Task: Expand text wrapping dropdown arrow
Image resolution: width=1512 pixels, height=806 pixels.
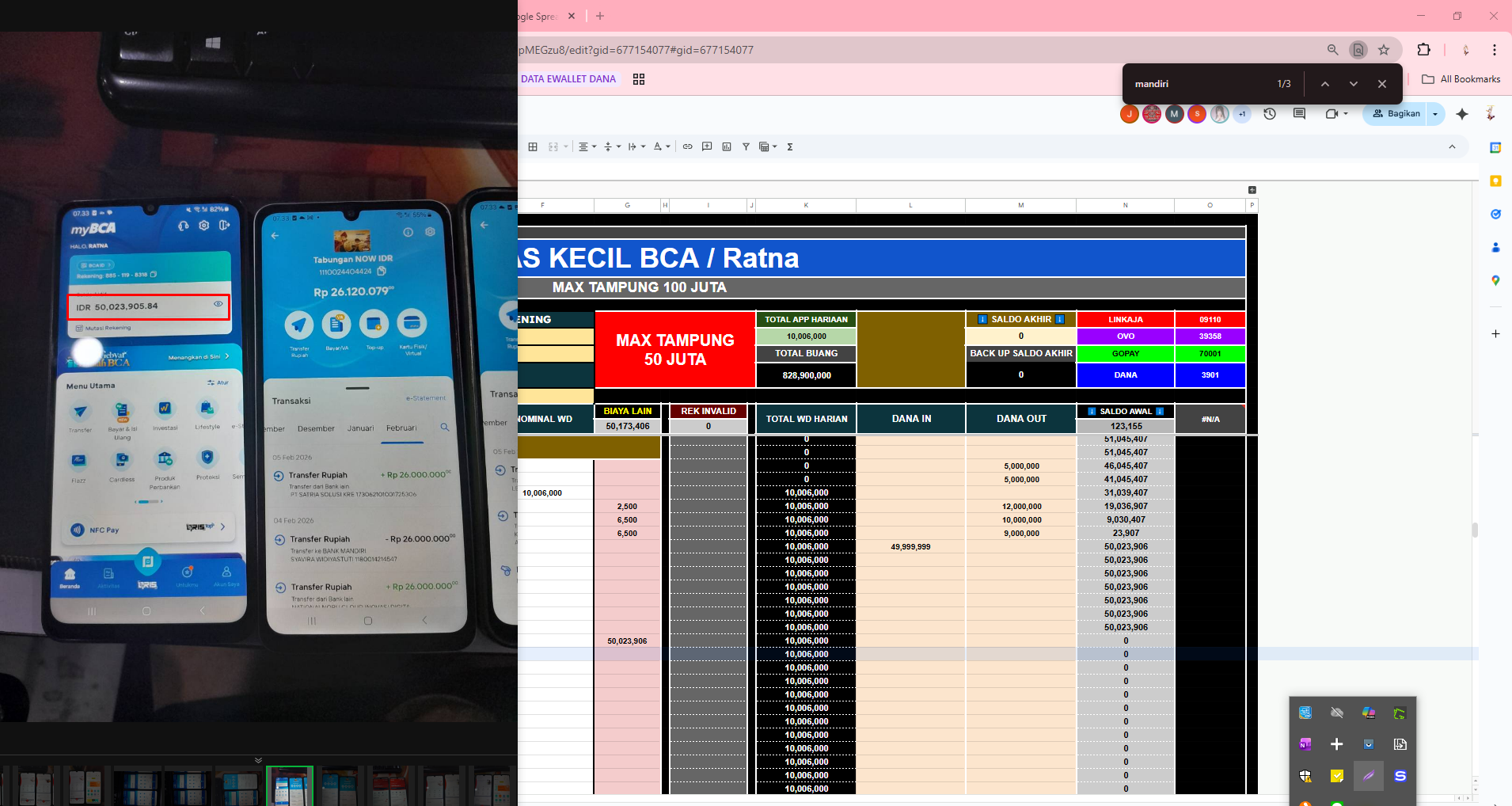Action: pos(643,146)
